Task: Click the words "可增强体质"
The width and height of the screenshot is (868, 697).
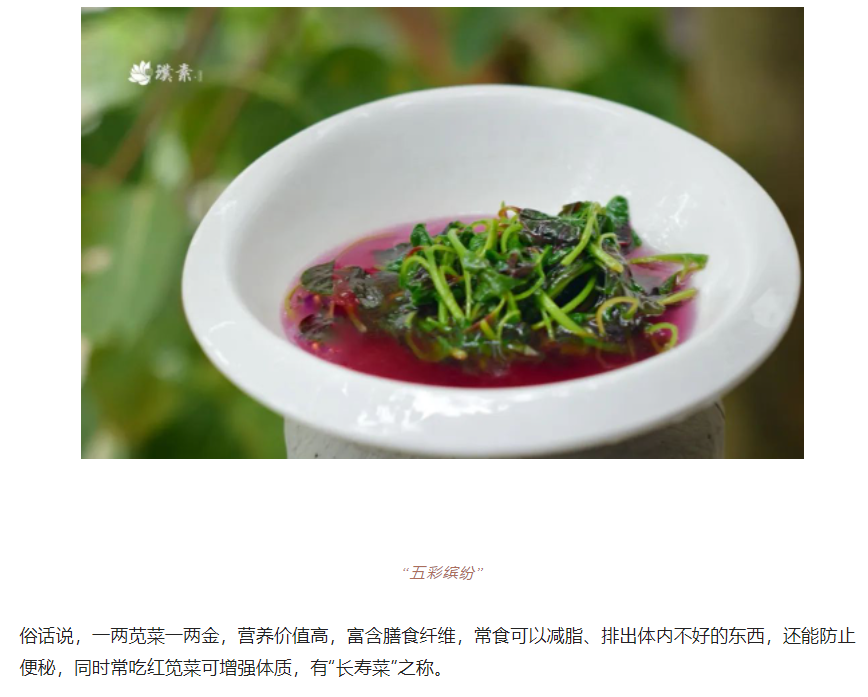Action: (x=246, y=668)
